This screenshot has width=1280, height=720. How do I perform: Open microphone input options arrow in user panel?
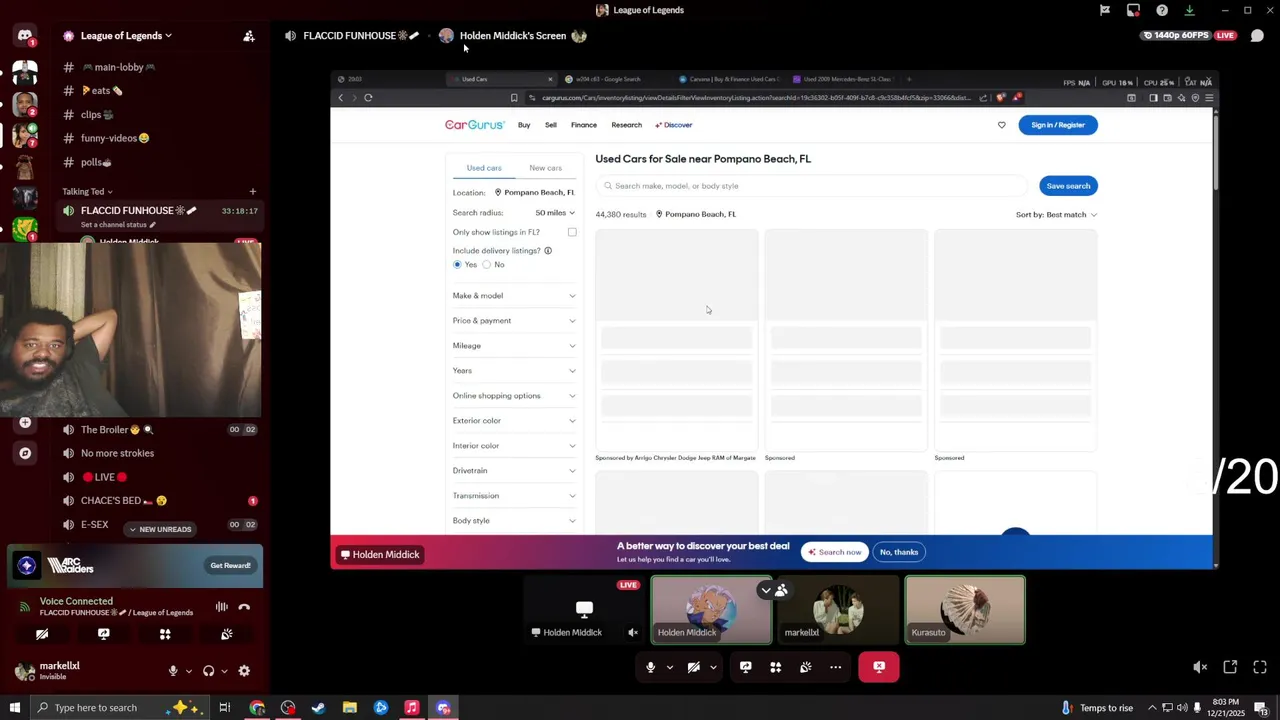187,671
